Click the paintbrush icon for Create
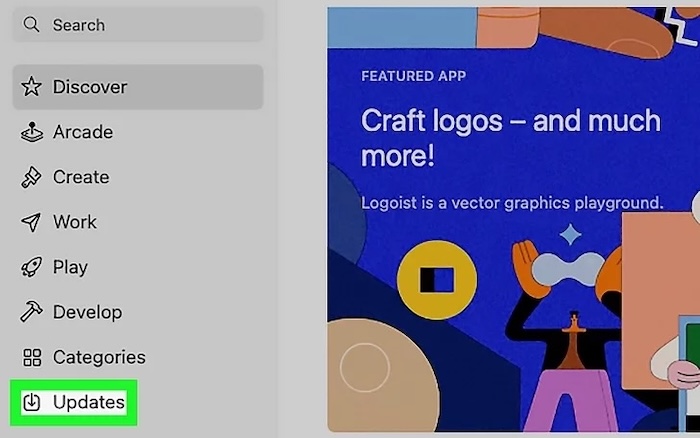 click(32, 177)
